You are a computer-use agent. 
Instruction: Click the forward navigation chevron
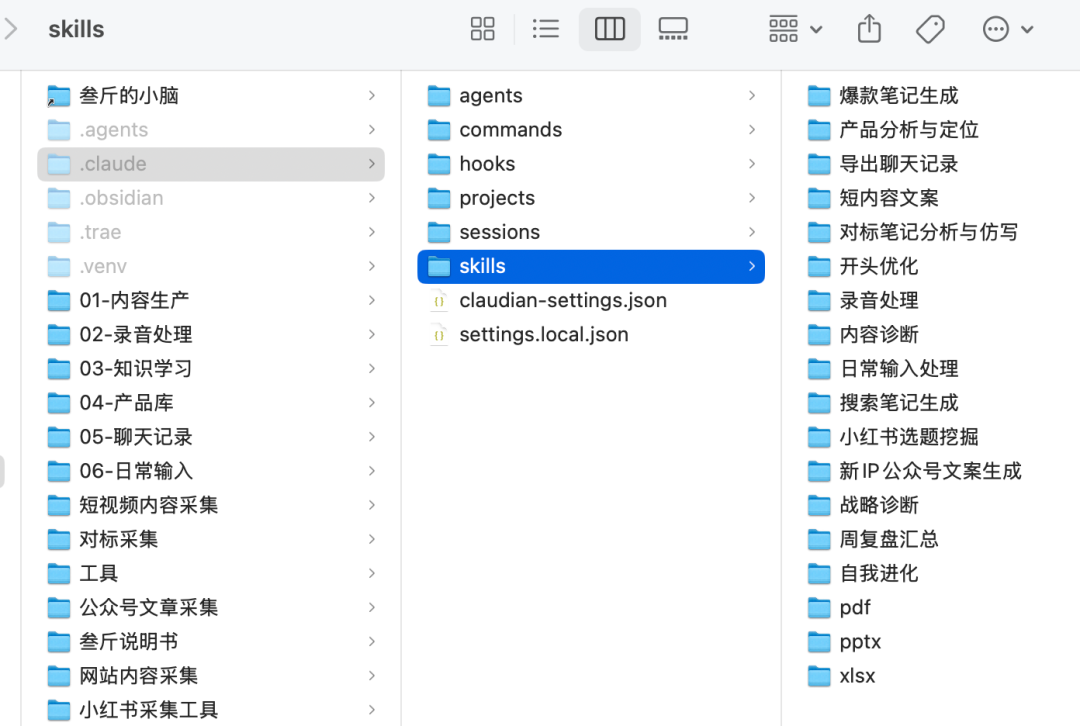(11, 29)
